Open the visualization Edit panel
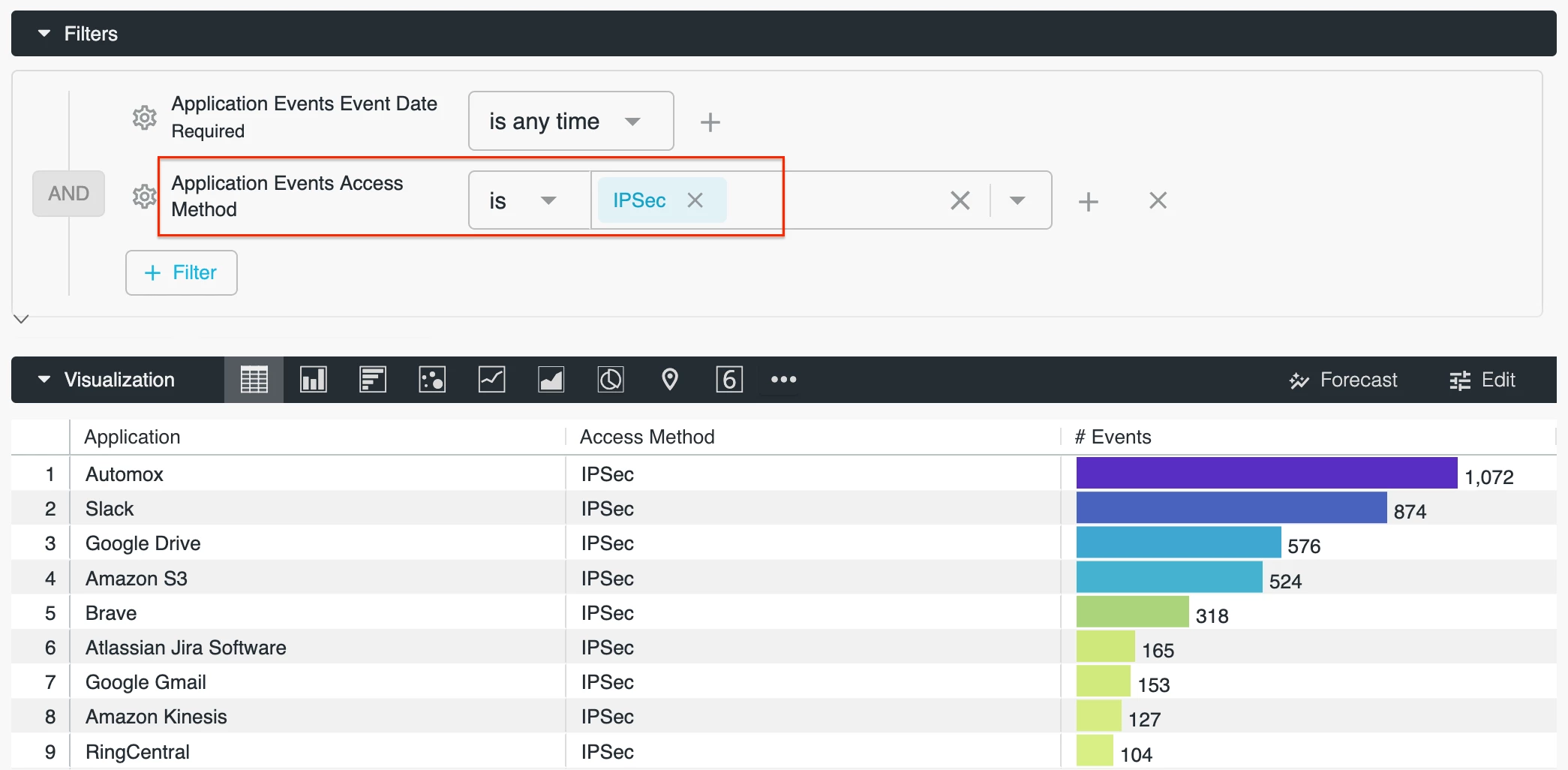Image resolution: width=1568 pixels, height=770 pixels. tap(1482, 380)
